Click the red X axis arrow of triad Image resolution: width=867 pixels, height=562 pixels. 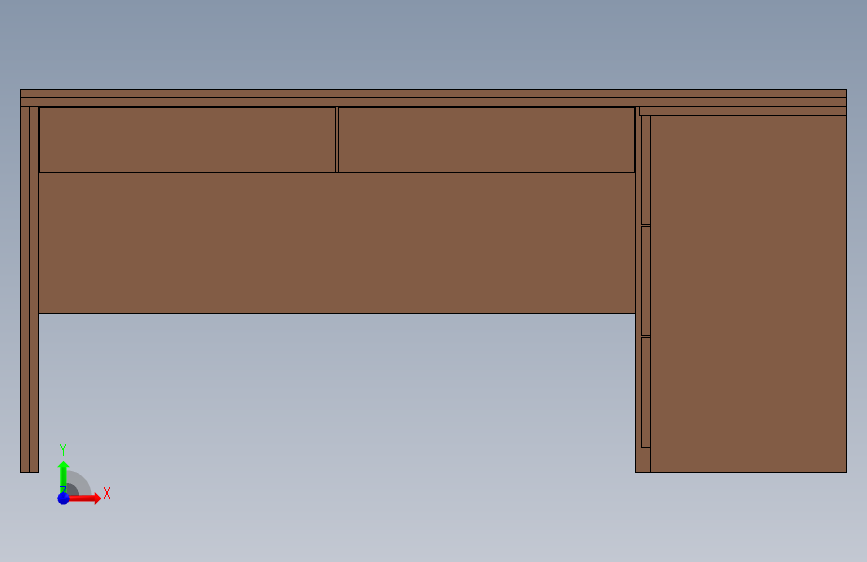84,498
